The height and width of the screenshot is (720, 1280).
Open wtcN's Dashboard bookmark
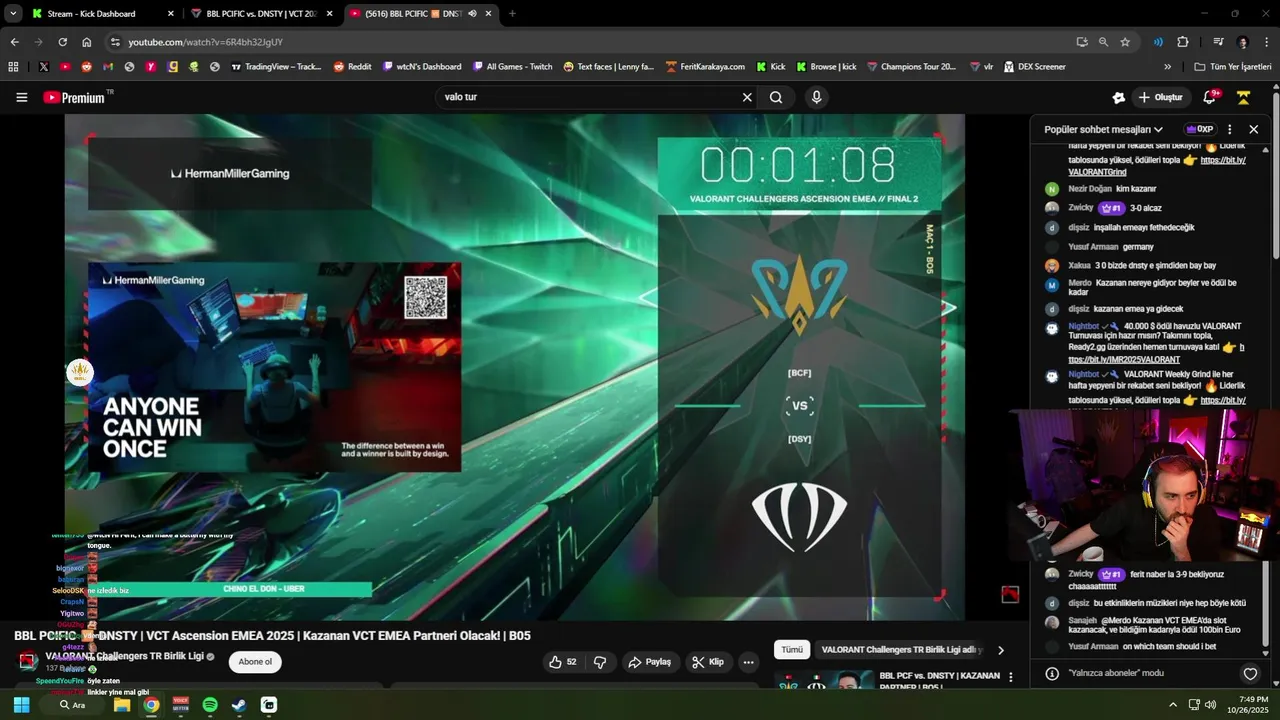[x=422, y=67]
